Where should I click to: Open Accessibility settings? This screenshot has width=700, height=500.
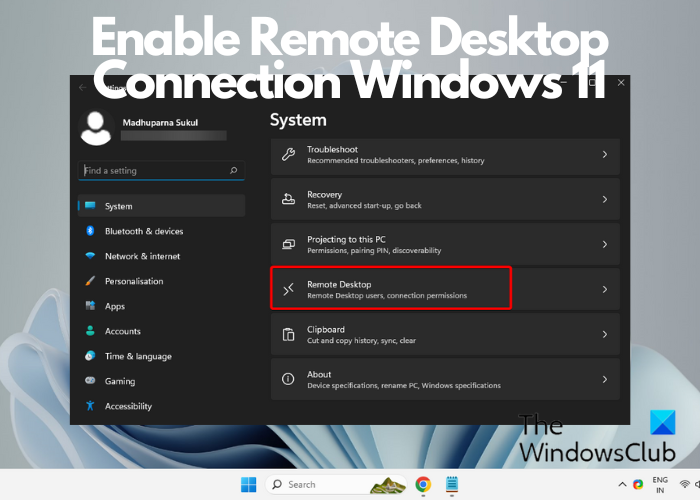click(x=161, y=406)
